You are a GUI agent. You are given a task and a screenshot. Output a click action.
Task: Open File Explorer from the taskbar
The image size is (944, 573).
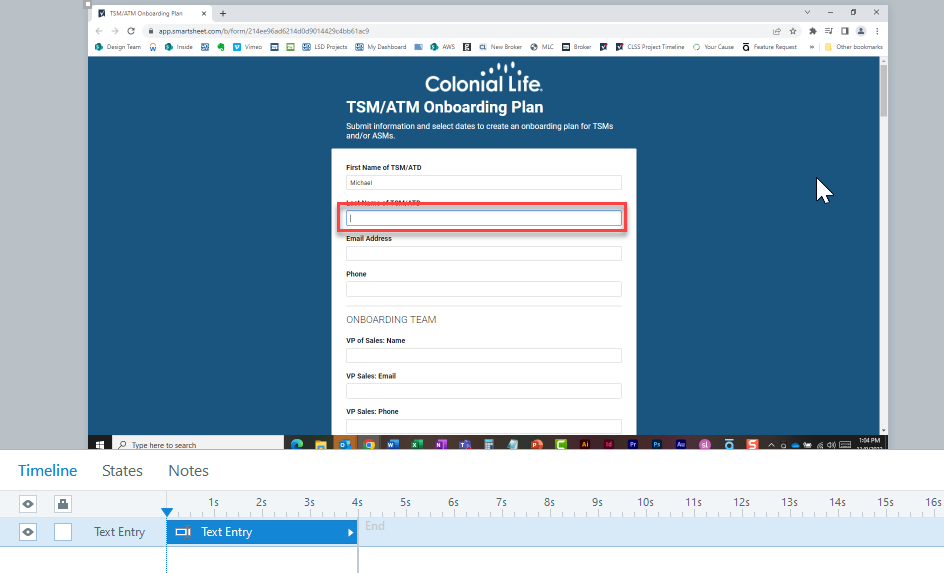click(321, 445)
